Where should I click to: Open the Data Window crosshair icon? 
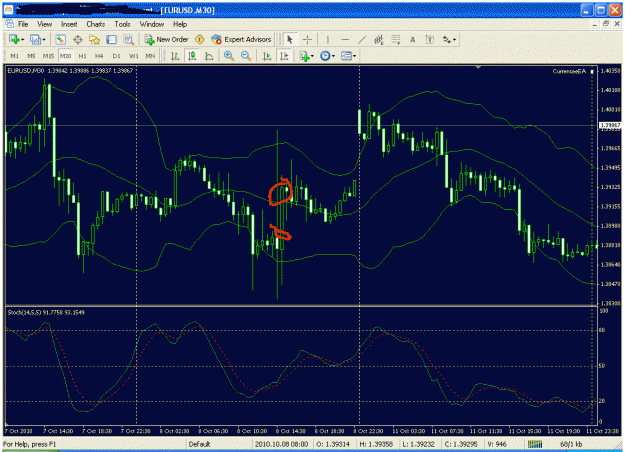[x=78, y=39]
